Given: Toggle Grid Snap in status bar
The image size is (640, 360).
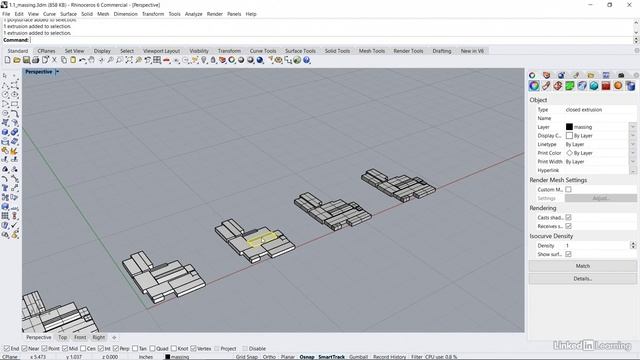Looking at the screenshot, I should click(247, 357).
